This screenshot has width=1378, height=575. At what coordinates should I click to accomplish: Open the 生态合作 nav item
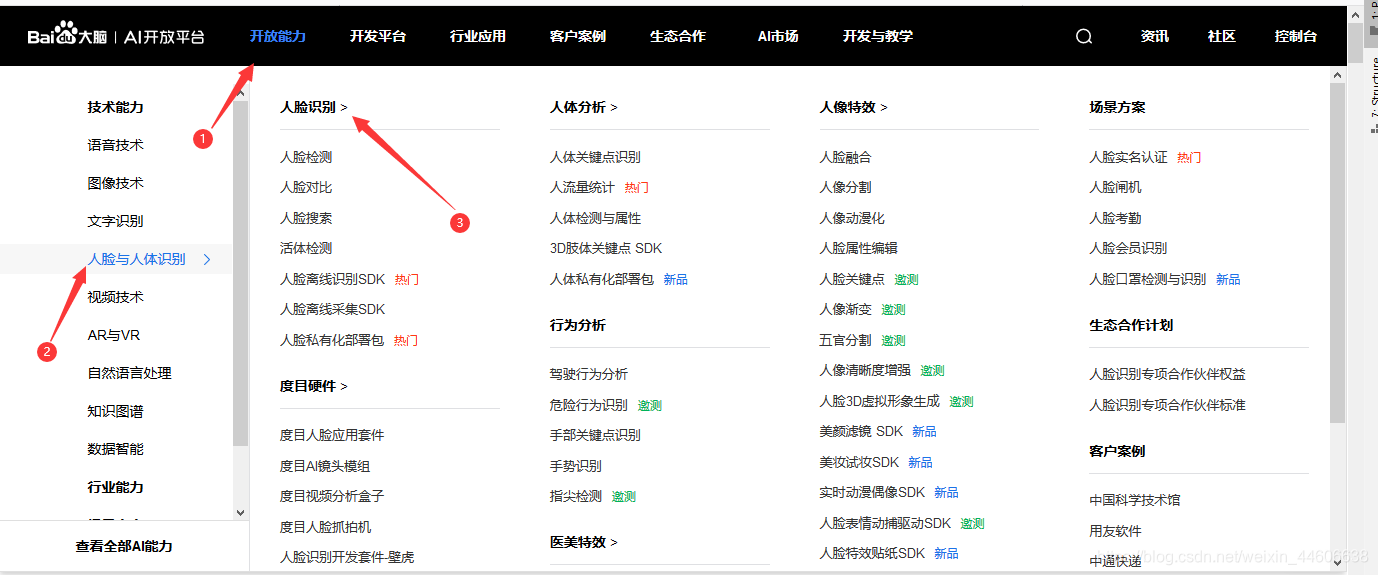678,36
